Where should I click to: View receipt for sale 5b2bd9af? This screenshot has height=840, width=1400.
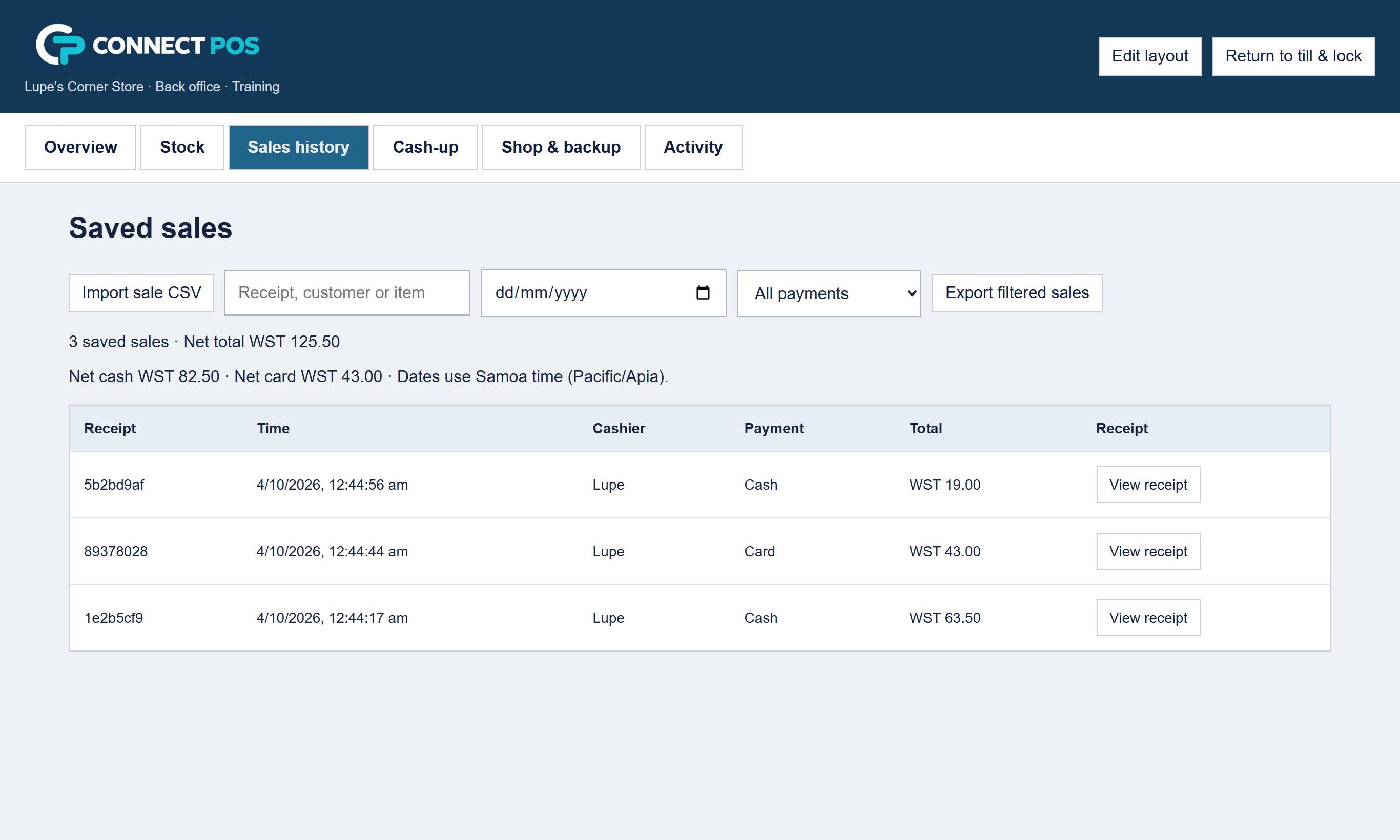coord(1148,485)
